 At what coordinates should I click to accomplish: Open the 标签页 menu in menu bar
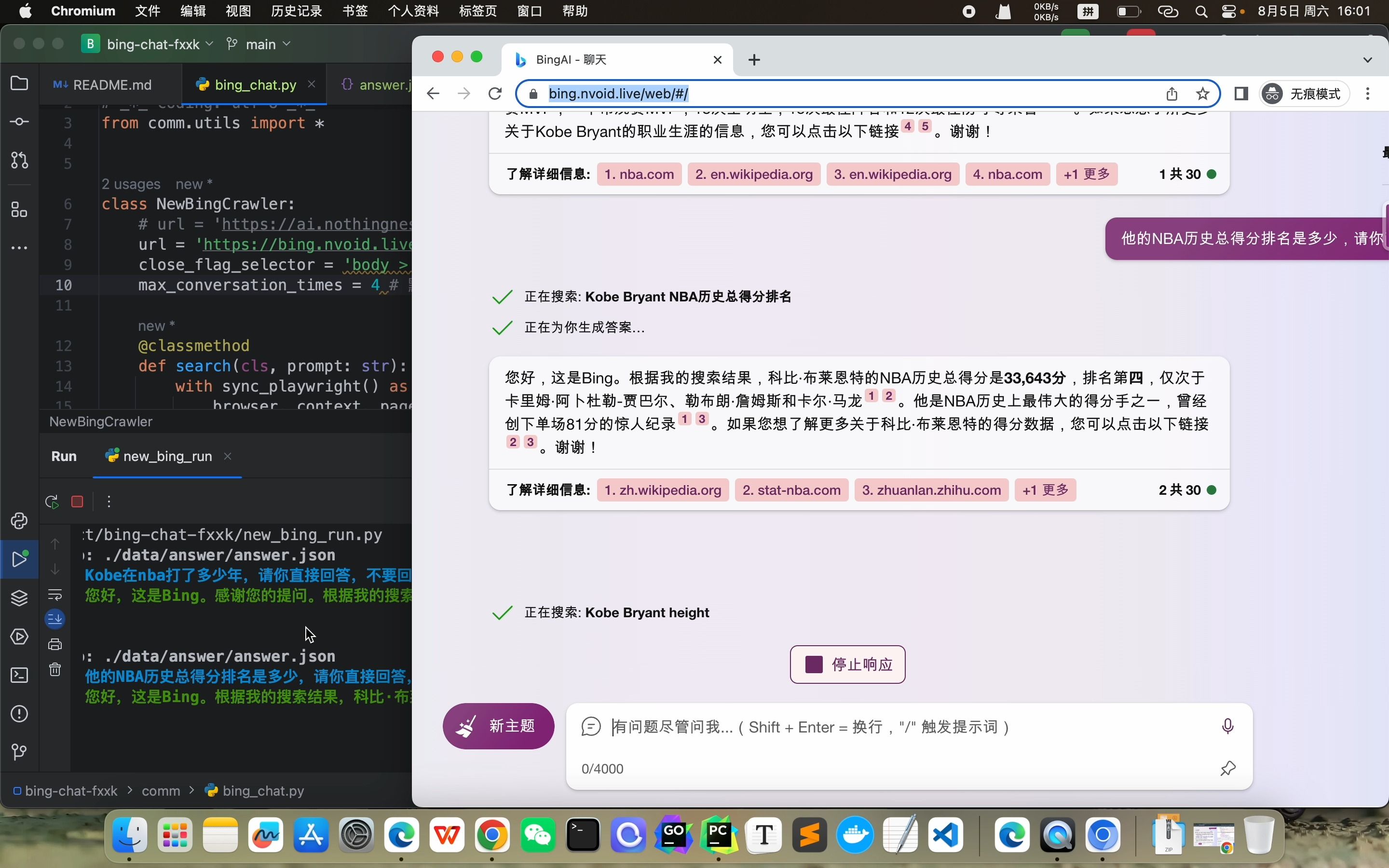pos(478,11)
